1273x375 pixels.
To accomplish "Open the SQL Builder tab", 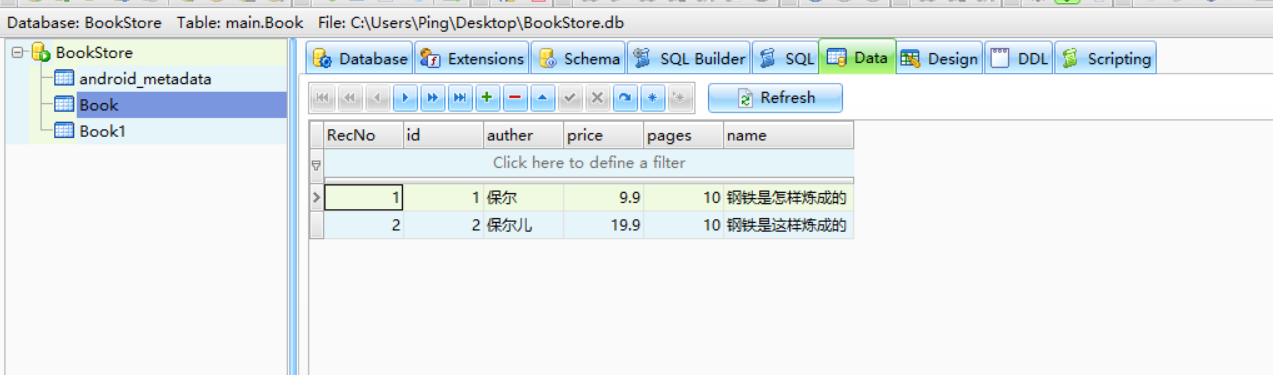I will [689, 59].
